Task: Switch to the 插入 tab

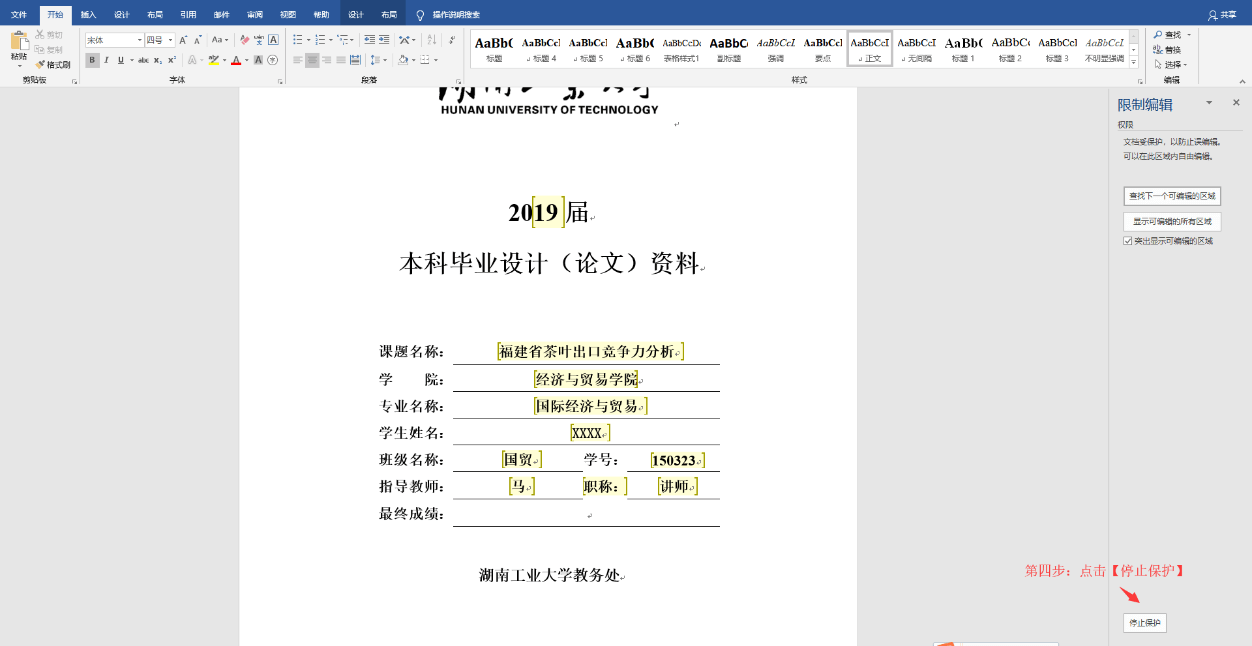Action: [x=88, y=15]
